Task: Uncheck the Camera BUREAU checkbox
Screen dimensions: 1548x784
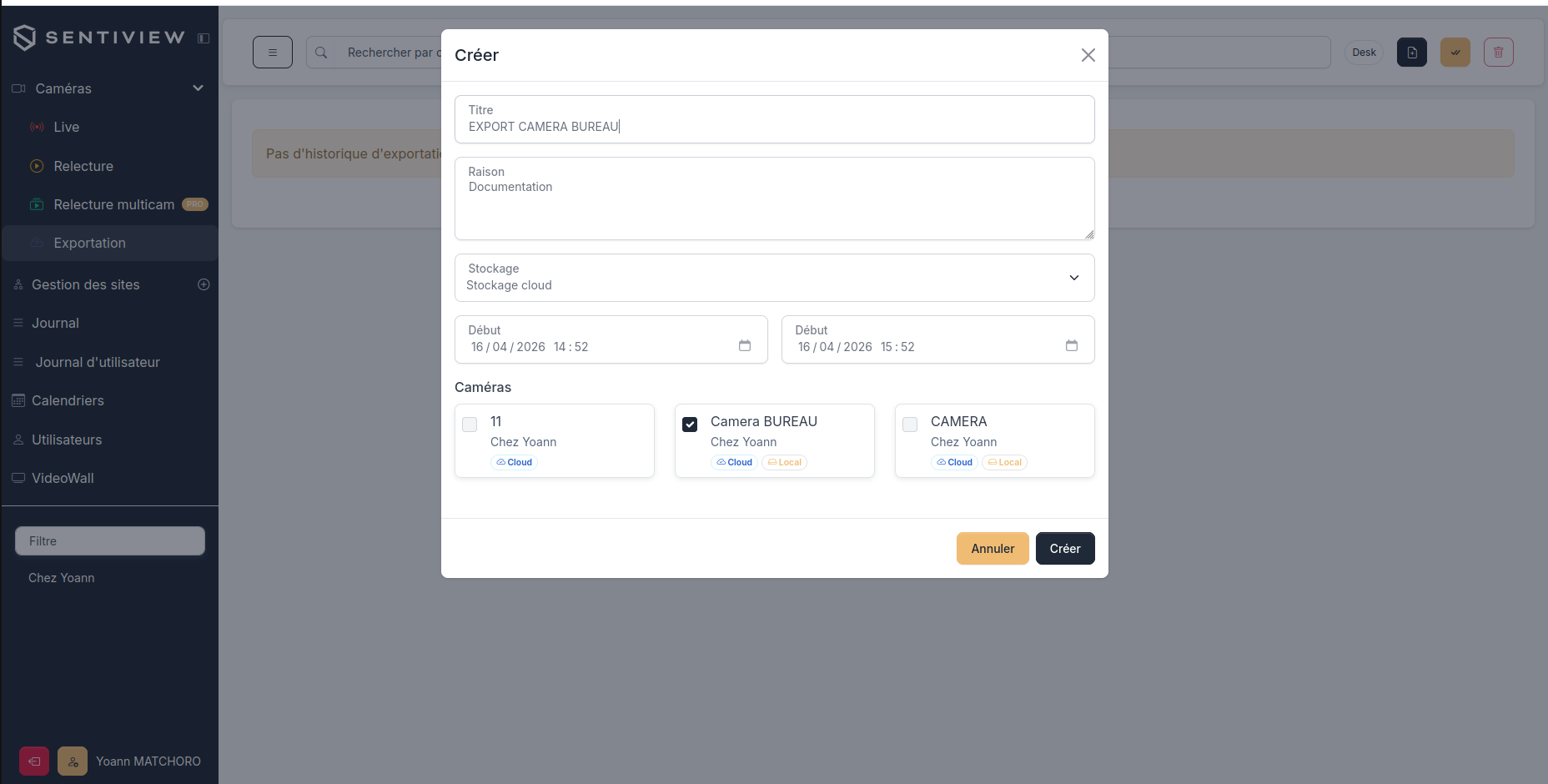Action: coord(690,425)
